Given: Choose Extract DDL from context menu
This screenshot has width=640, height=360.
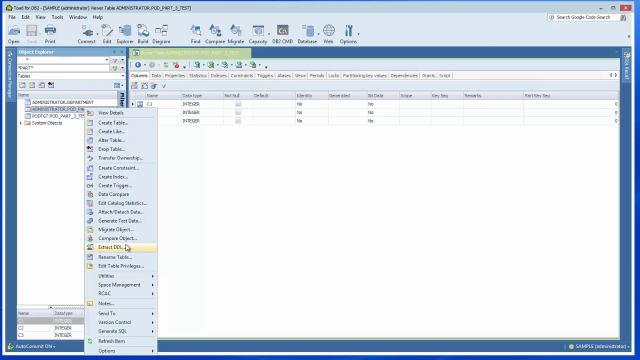Looking at the screenshot, I should (121, 247).
